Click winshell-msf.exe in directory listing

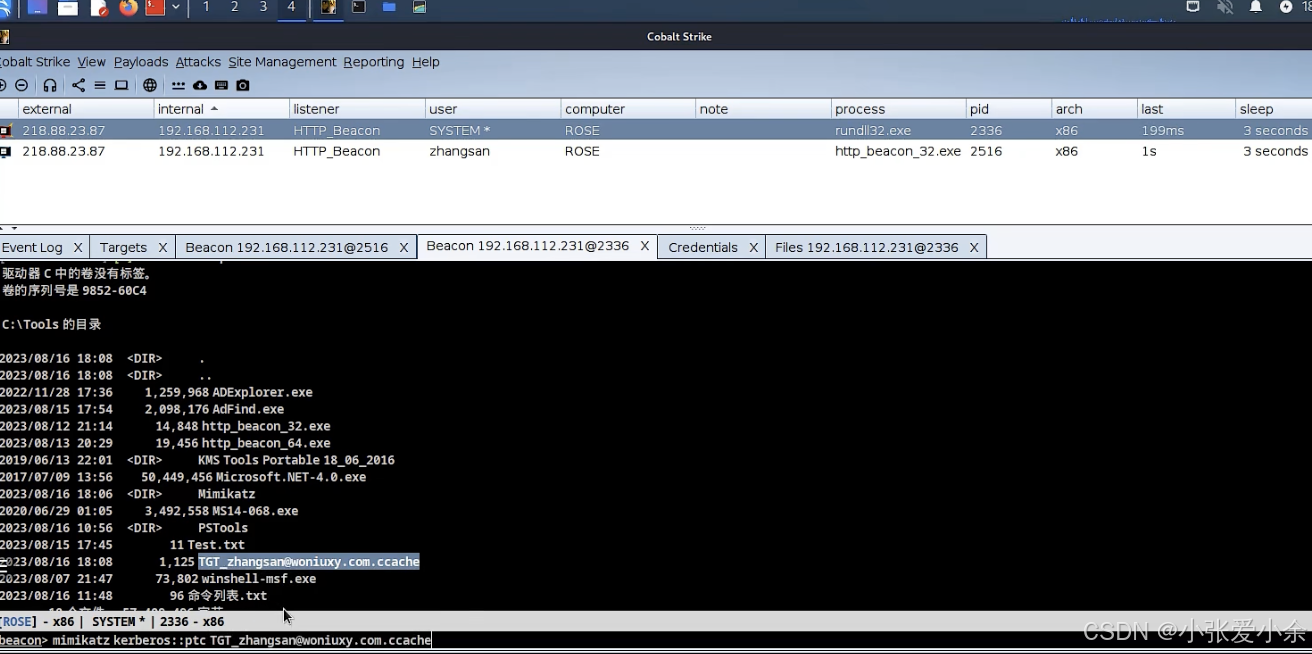click(259, 579)
